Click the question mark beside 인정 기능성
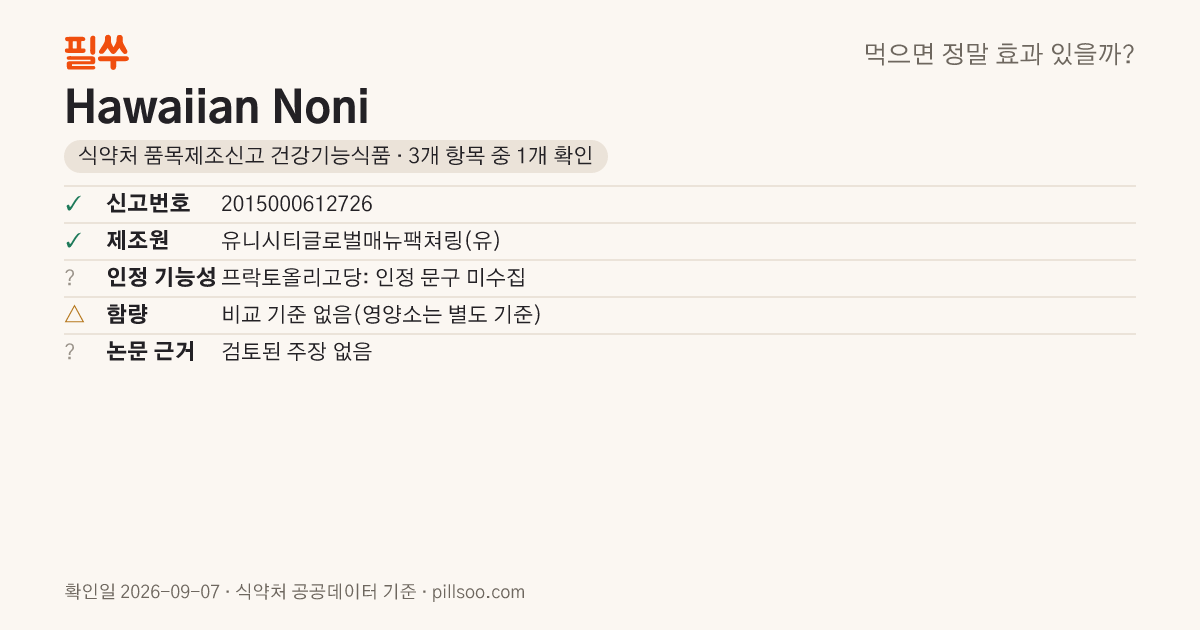The image size is (1200, 630). 70,278
